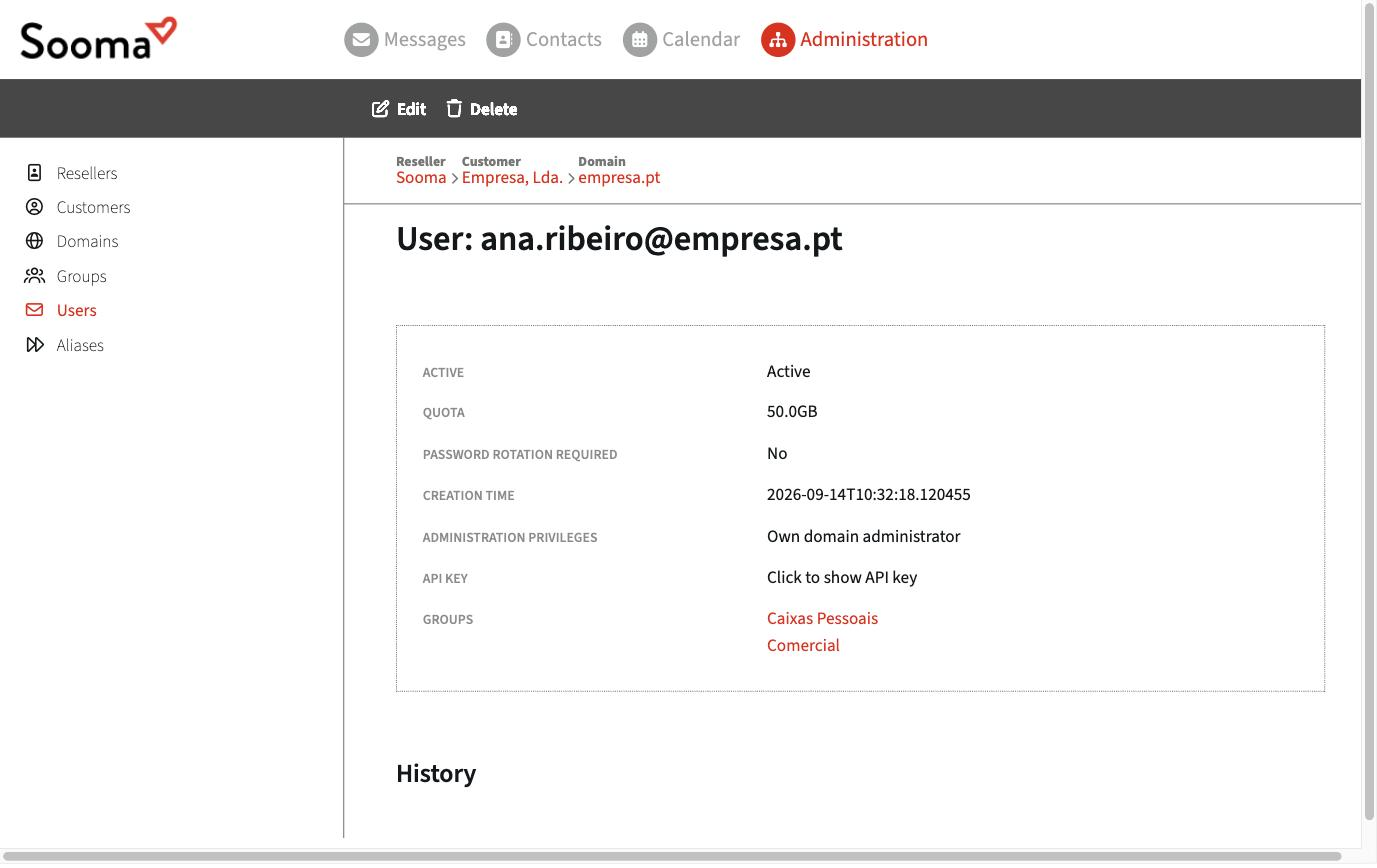
Task: Click the Delete label in toolbar
Action: (x=493, y=110)
